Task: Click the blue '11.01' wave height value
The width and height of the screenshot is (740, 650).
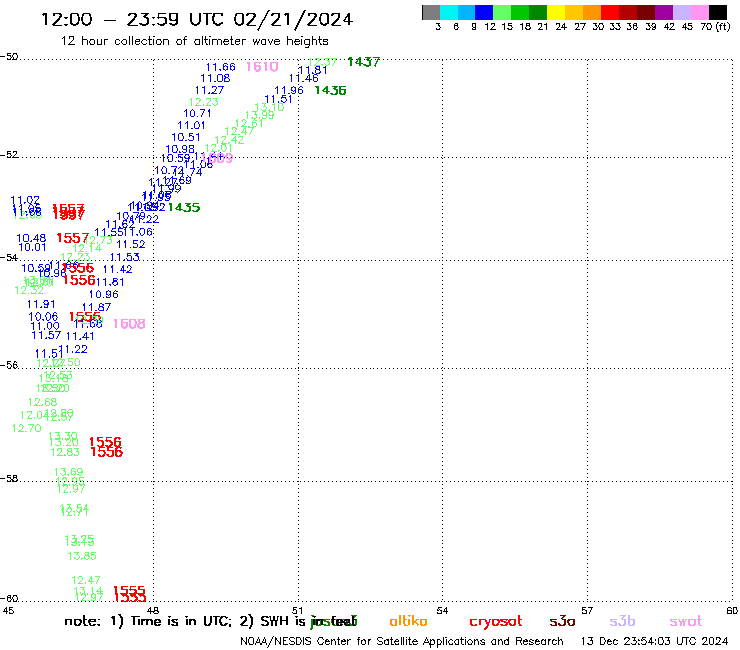Action: pos(191,126)
